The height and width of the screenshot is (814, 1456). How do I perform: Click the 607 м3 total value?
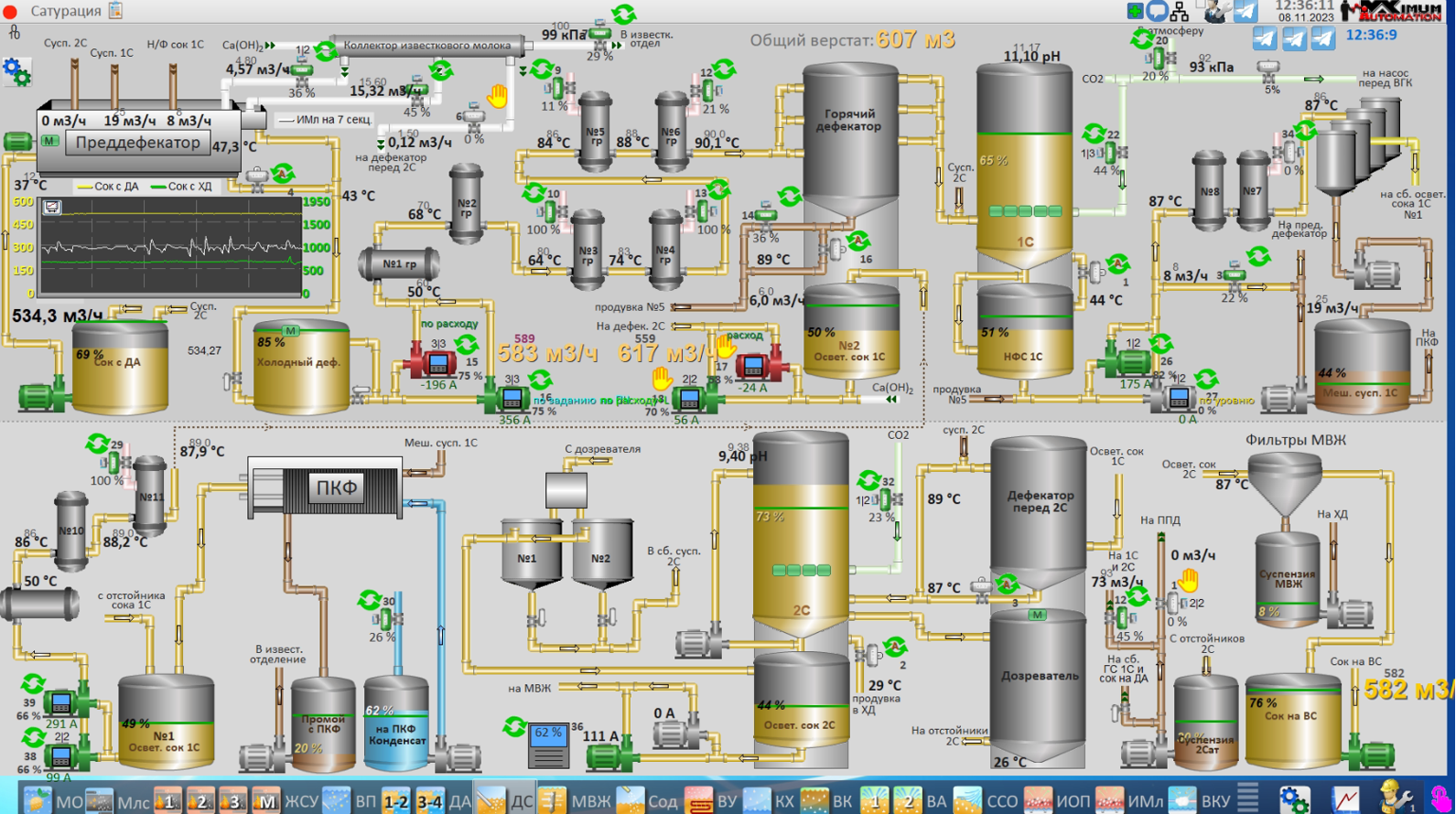coord(915,39)
